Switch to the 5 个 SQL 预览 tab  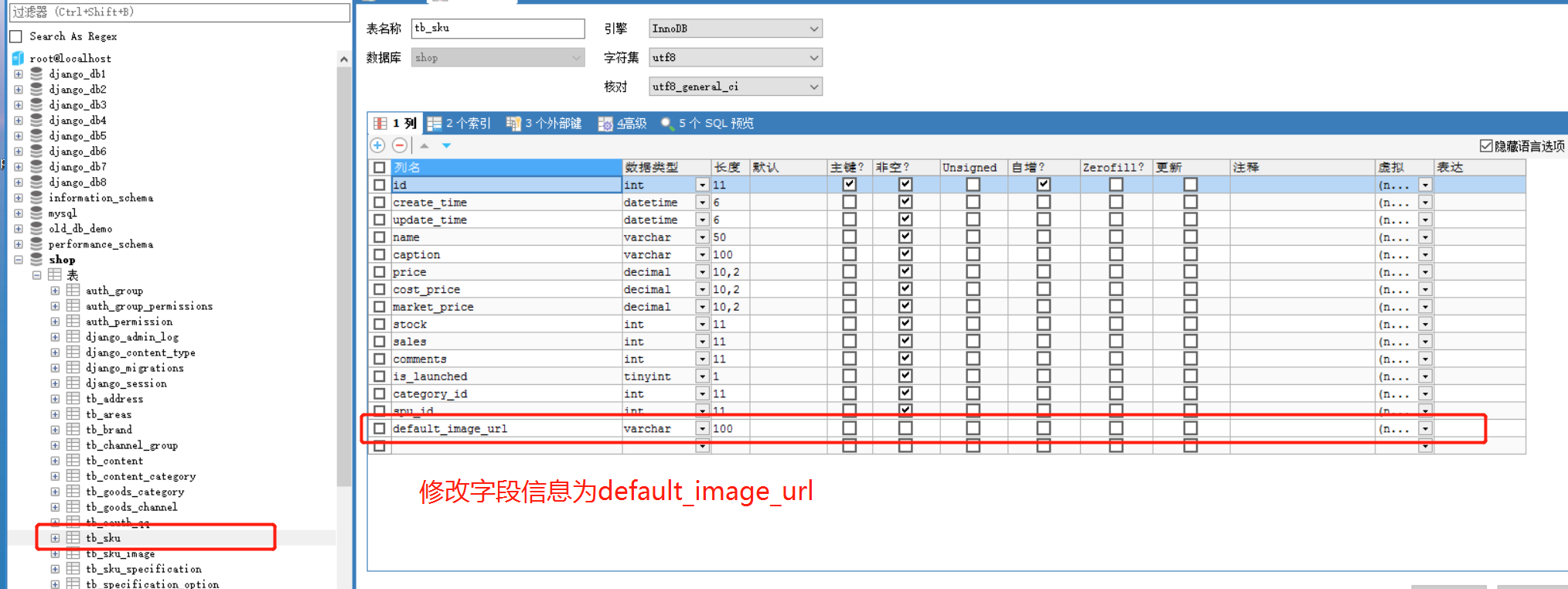[707, 123]
